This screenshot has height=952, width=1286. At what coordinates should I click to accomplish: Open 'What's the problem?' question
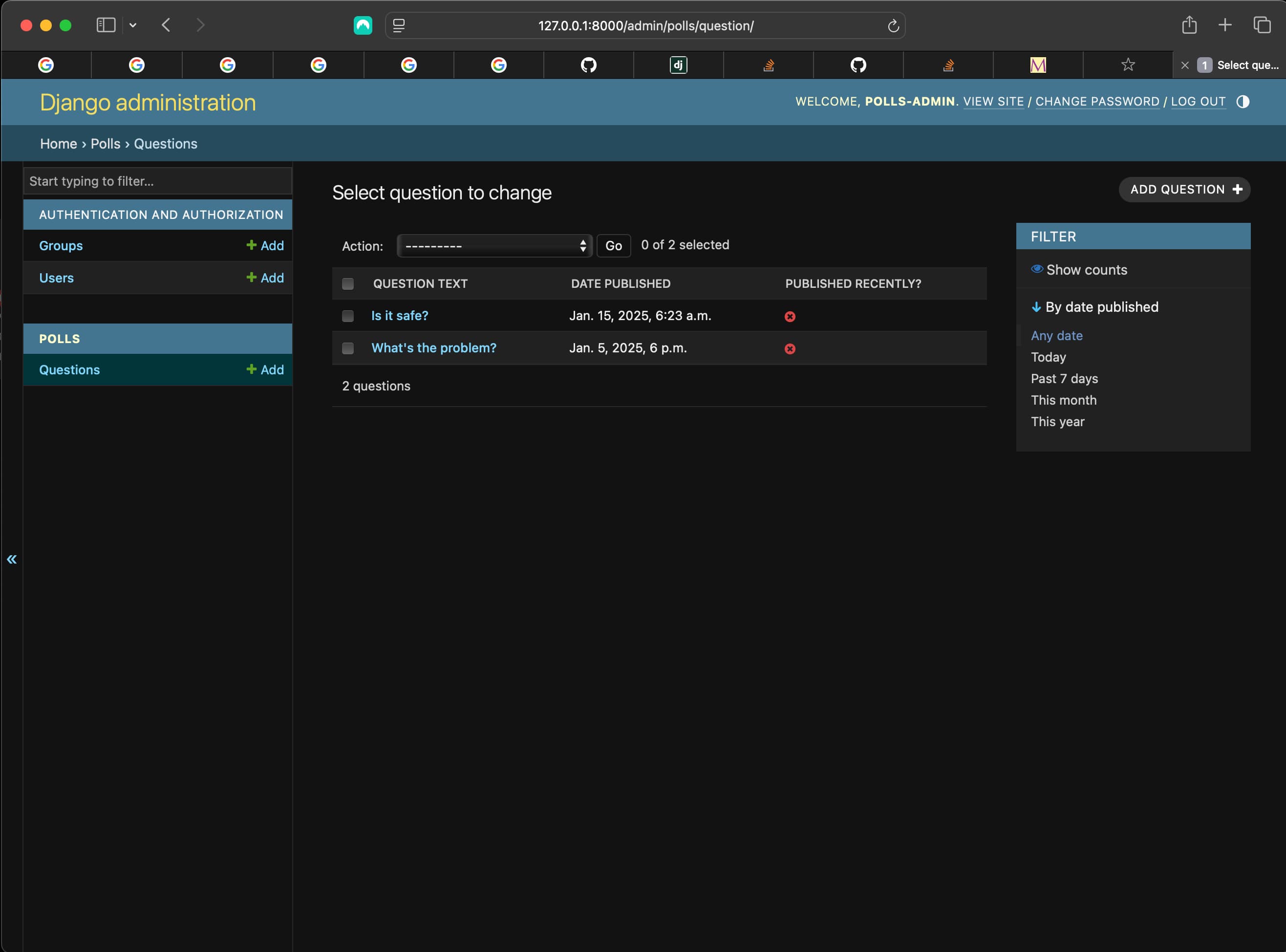tap(433, 348)
